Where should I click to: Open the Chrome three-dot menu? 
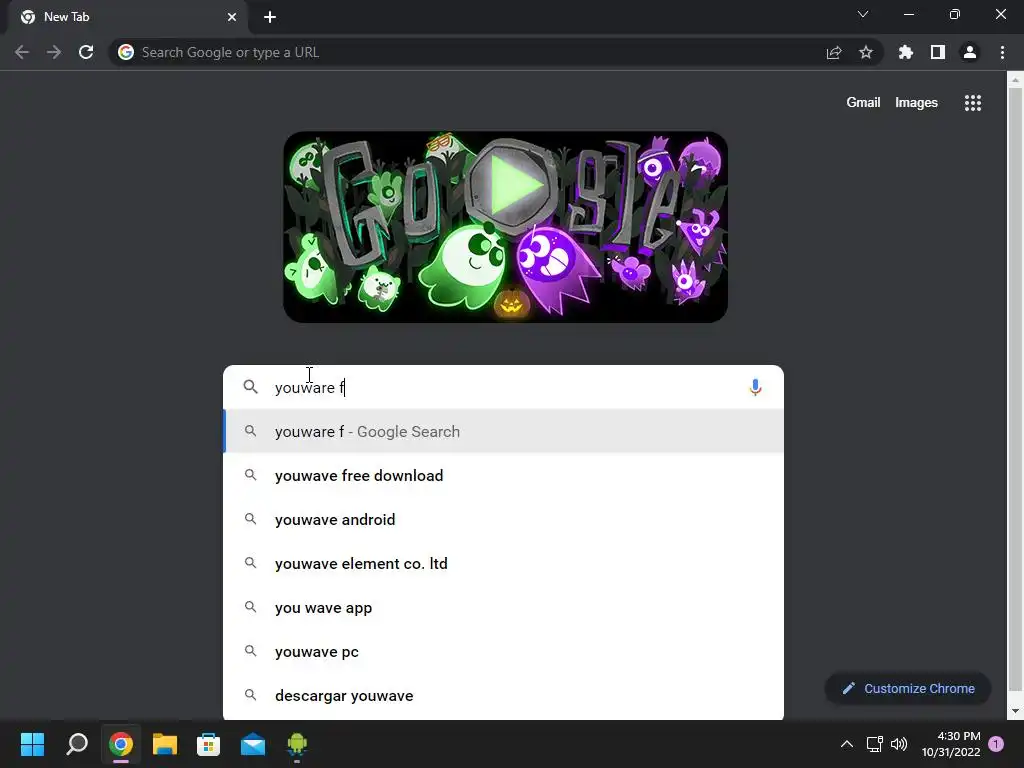(1002, 52)
